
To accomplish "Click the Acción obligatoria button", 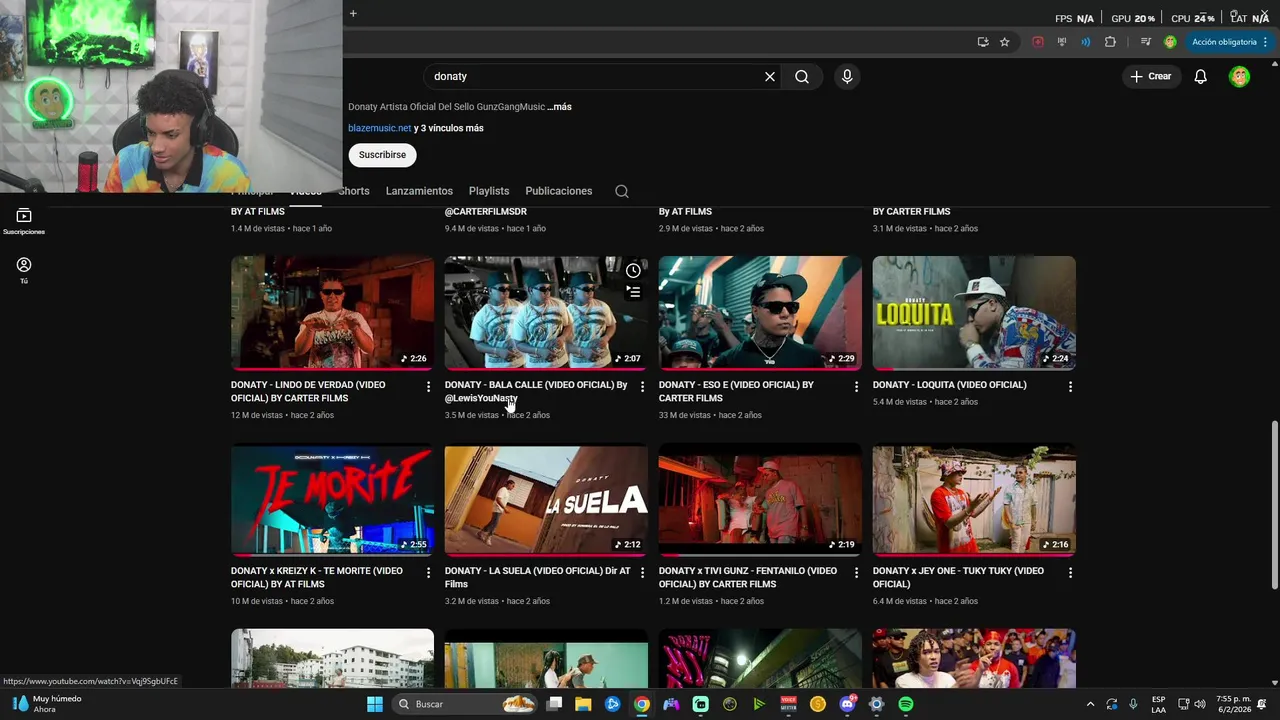I will [x=1230, y=42].
